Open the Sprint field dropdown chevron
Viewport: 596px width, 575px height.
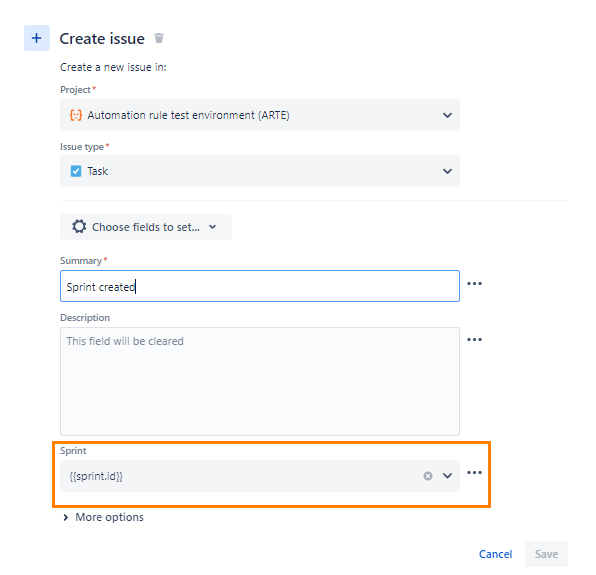[x=447, y=476]
